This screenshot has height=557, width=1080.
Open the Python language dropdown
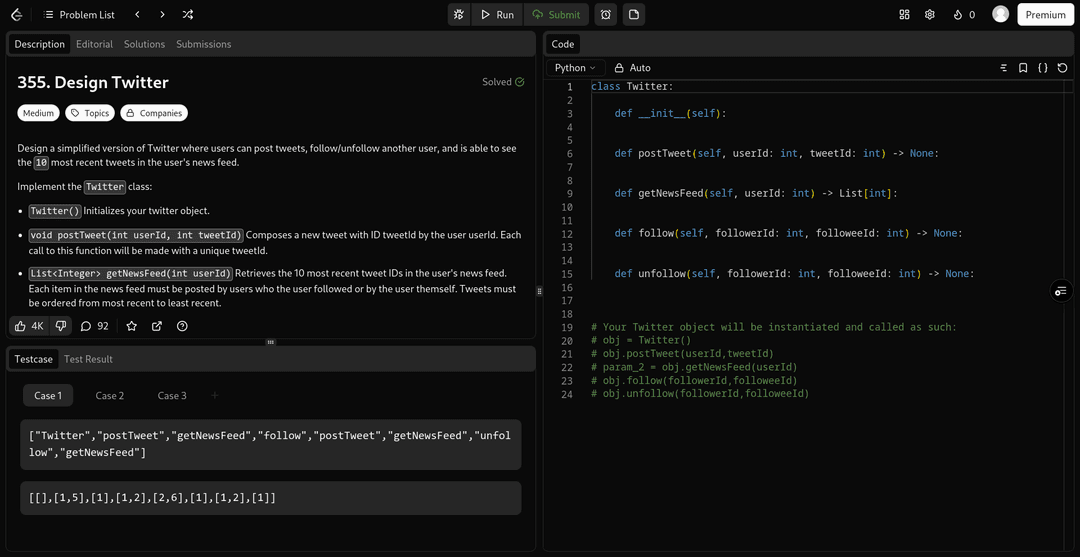click(576, 67)
